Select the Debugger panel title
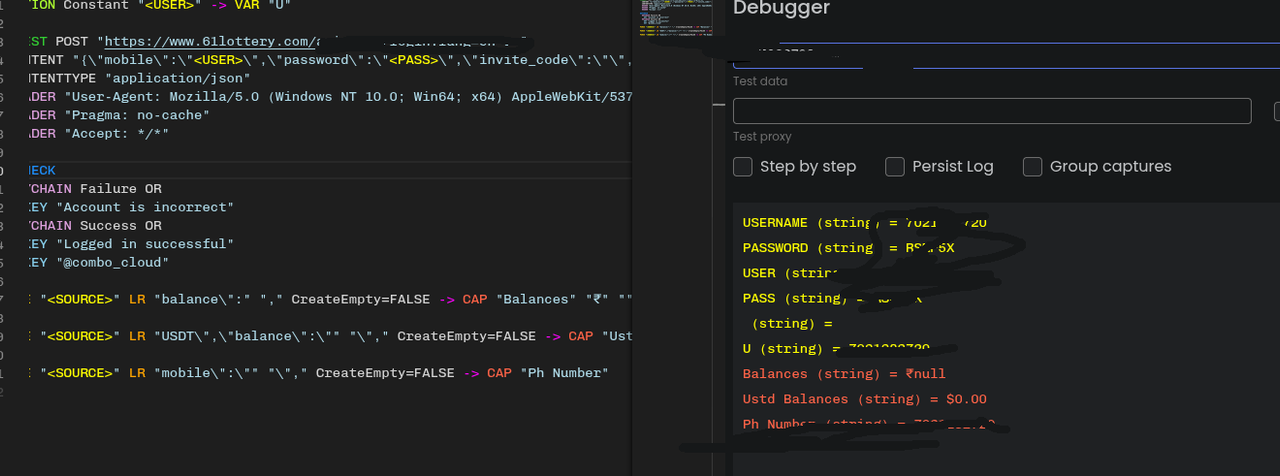1280x476 pixels. 781,8
